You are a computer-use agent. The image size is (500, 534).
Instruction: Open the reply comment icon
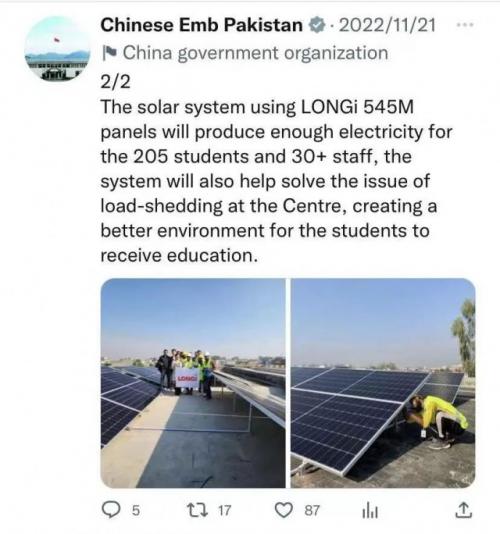tap(111, 510)
